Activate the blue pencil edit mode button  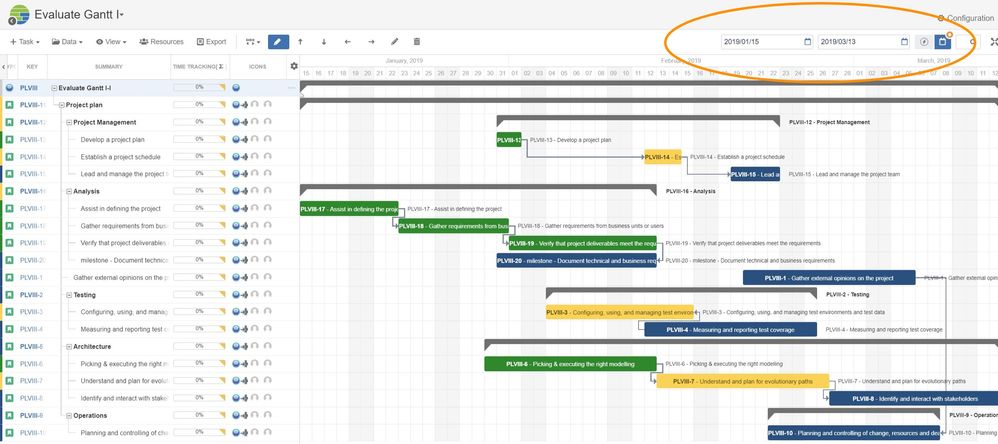[x=278, y=41]
